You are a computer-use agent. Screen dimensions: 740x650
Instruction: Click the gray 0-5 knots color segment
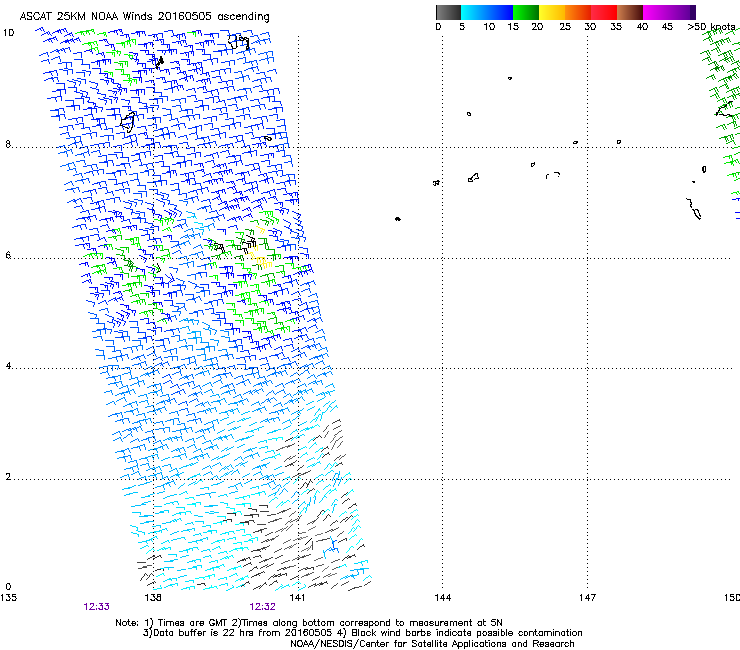pos(448,12)
